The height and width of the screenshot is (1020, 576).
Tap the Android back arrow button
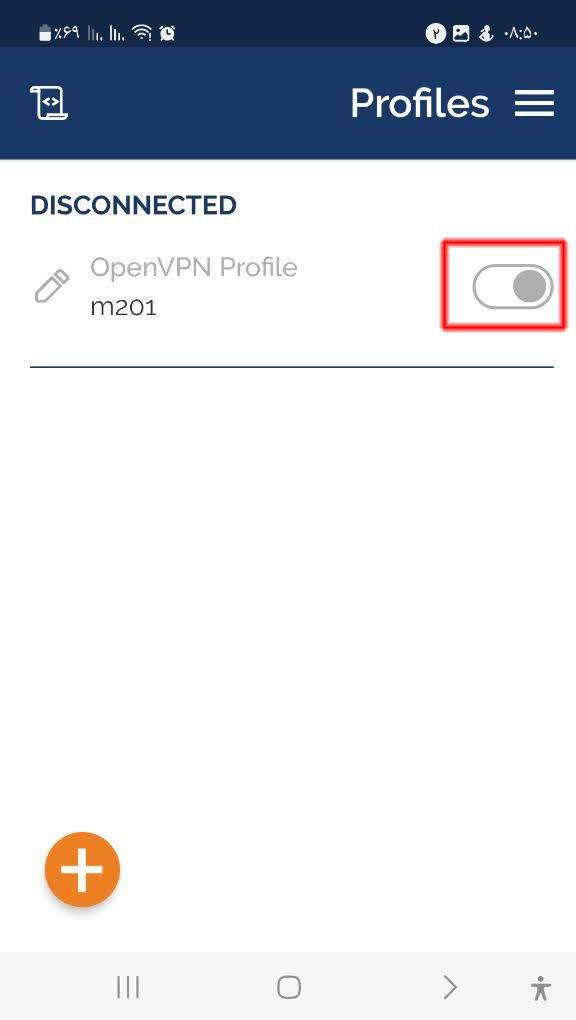[x=450, y=987]
